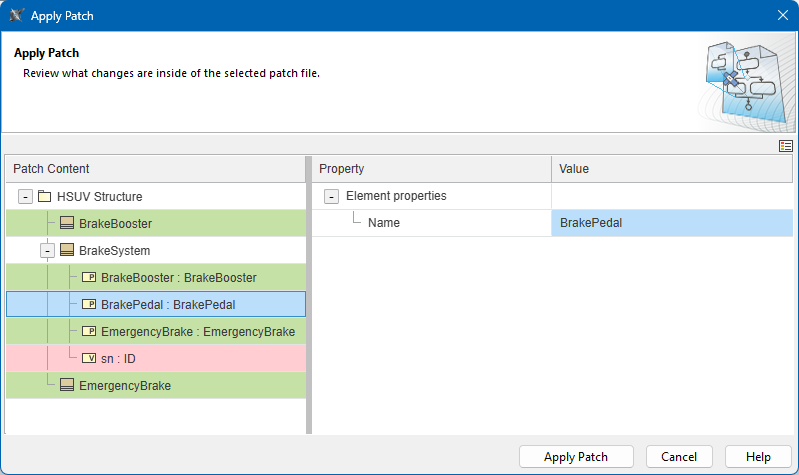This screenshot has width=799, height=475.
Task: Collapse the BrakeSystem tree node
Action: (x=47, y=250)
